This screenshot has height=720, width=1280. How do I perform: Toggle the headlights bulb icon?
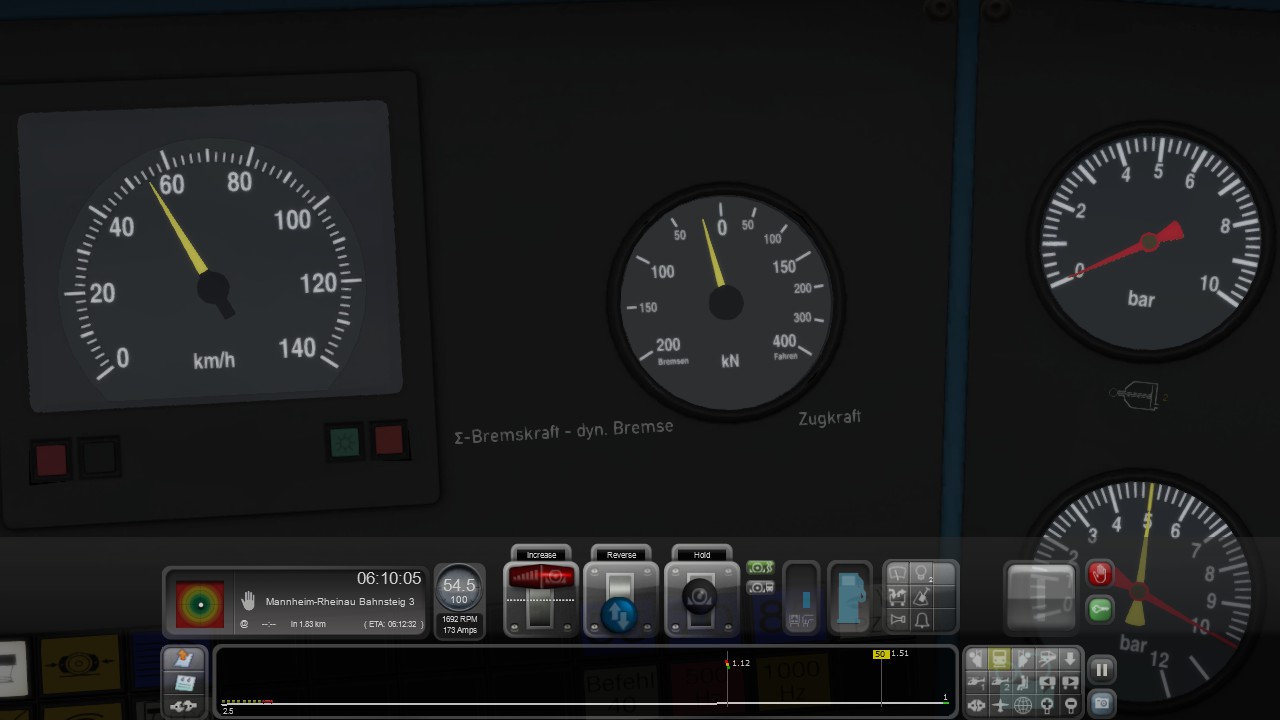pos(921,573)
